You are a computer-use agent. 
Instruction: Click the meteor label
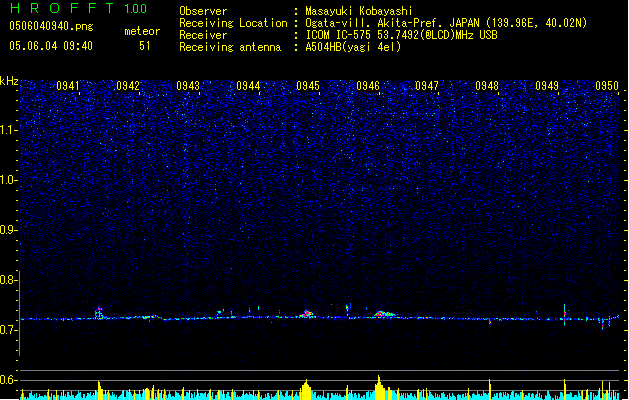[142, 31]
